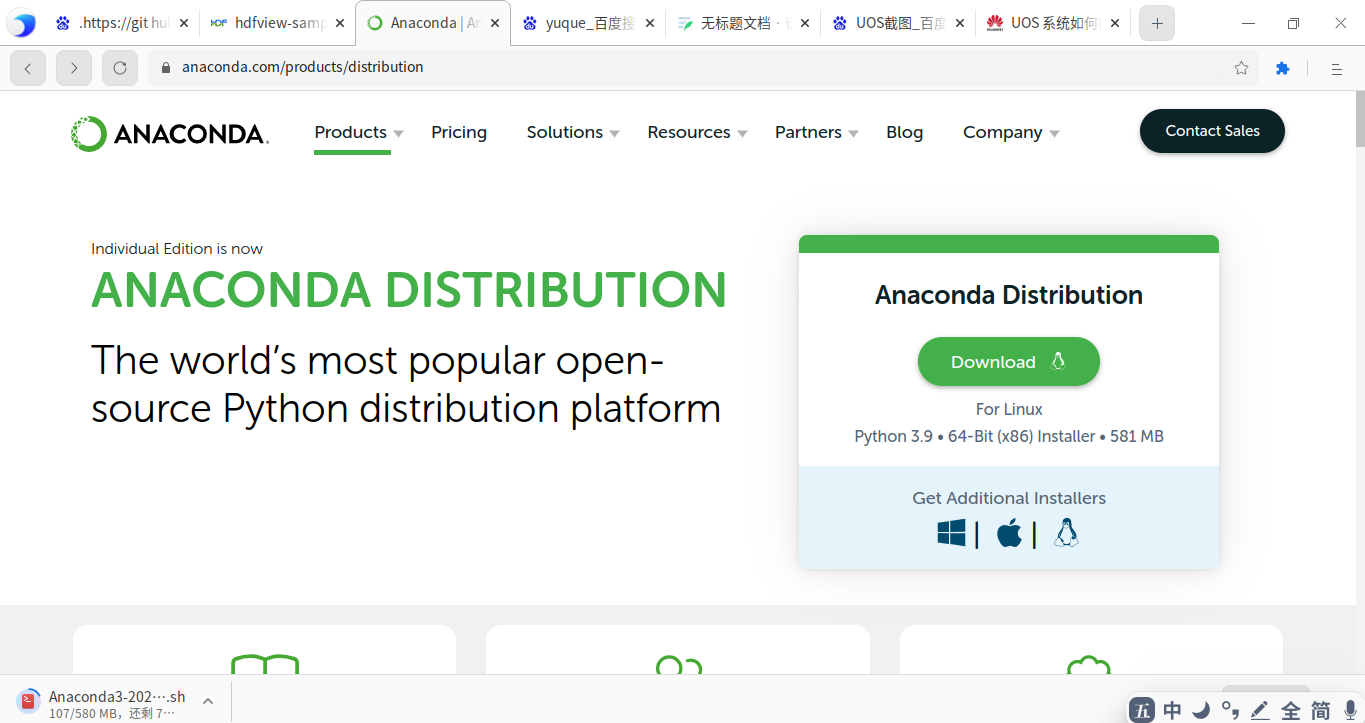Toggle the 中 Chinese/English input mode
The width and height of the screenshot is (1365, 723).
click(1172, 710)
